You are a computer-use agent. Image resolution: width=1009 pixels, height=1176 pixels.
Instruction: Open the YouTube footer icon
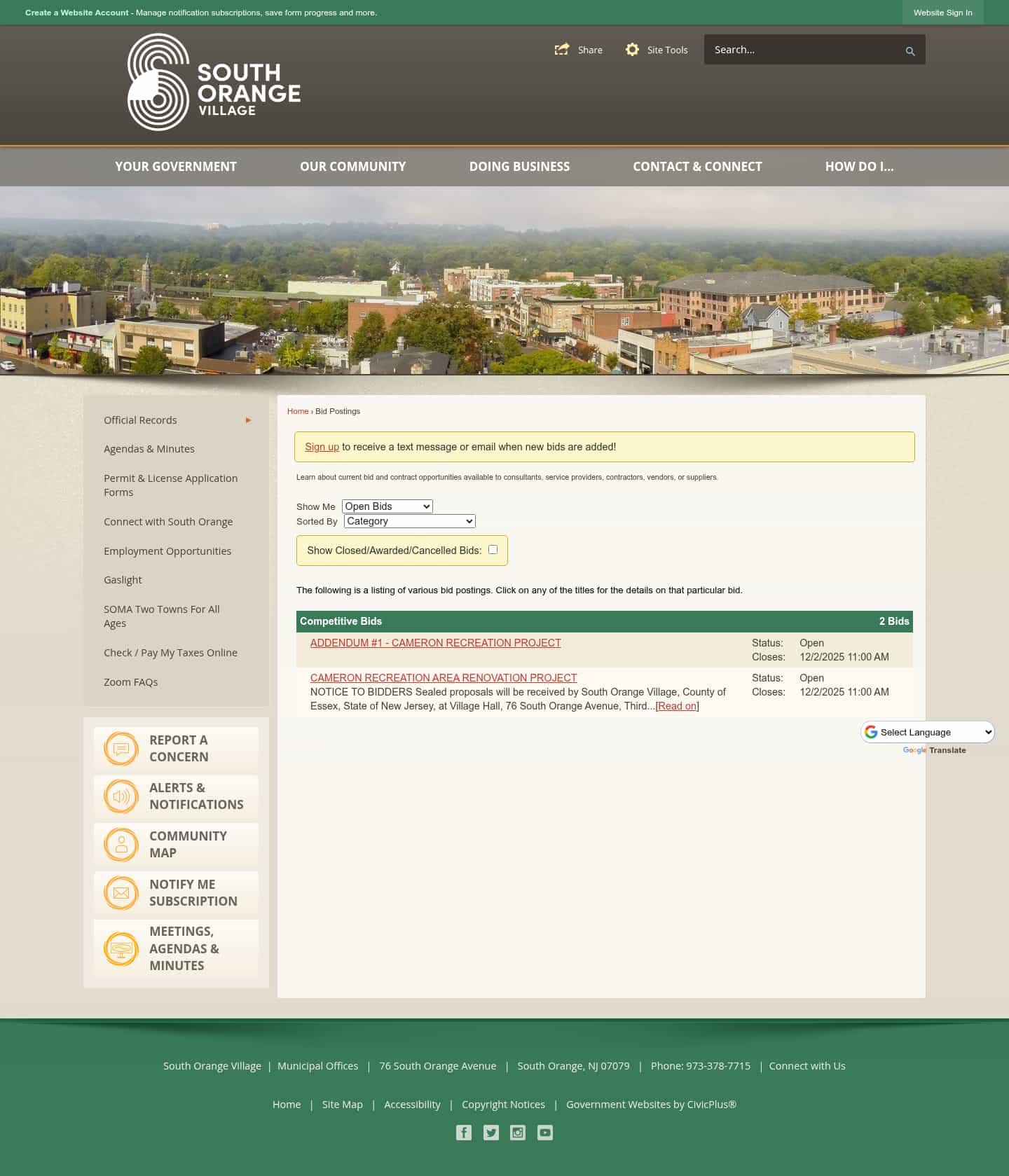coord(545,1133)
